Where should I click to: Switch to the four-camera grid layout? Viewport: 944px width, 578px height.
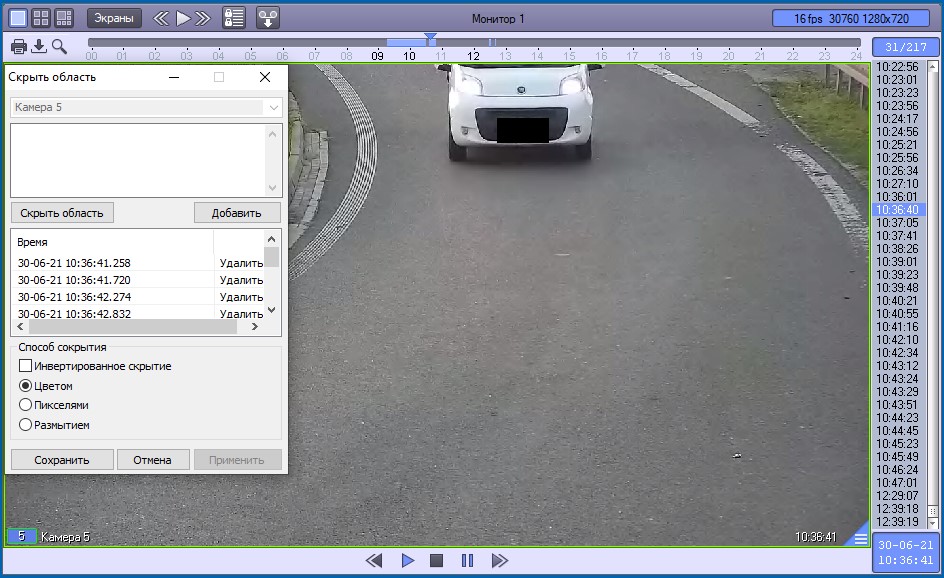[x=41, y=18]
